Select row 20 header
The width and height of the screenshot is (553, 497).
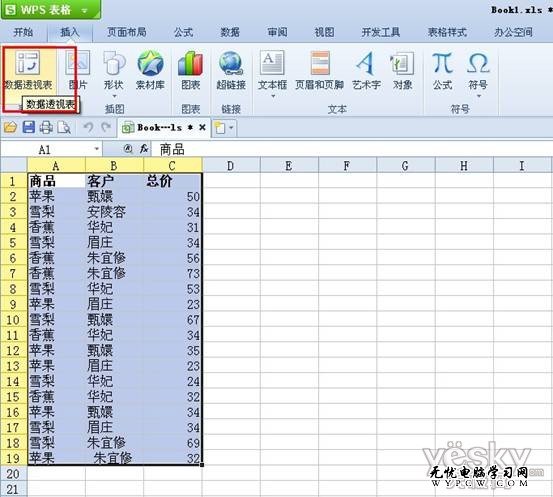click(13, 473)
